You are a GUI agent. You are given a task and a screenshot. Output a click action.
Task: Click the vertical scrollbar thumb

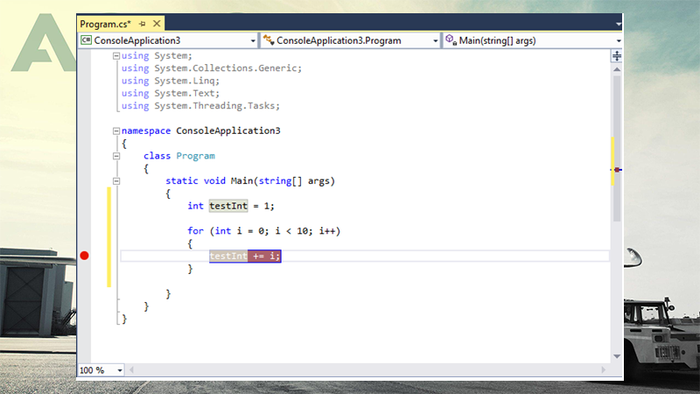617,148
